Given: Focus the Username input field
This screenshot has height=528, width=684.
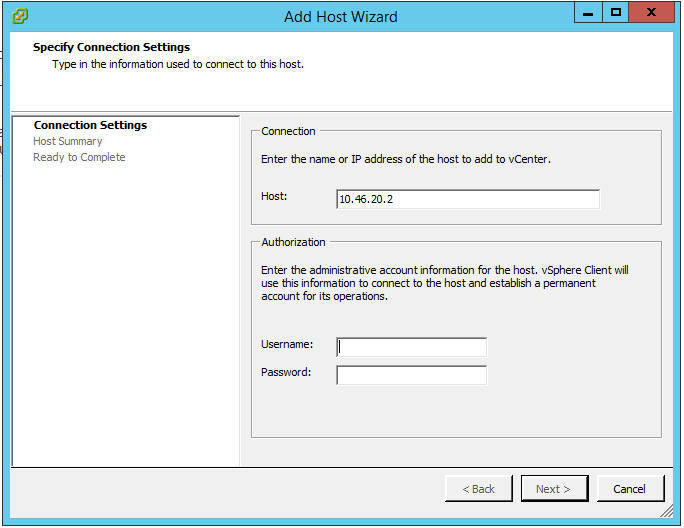Looking at the screenshot, I should [x=412, y=347].
